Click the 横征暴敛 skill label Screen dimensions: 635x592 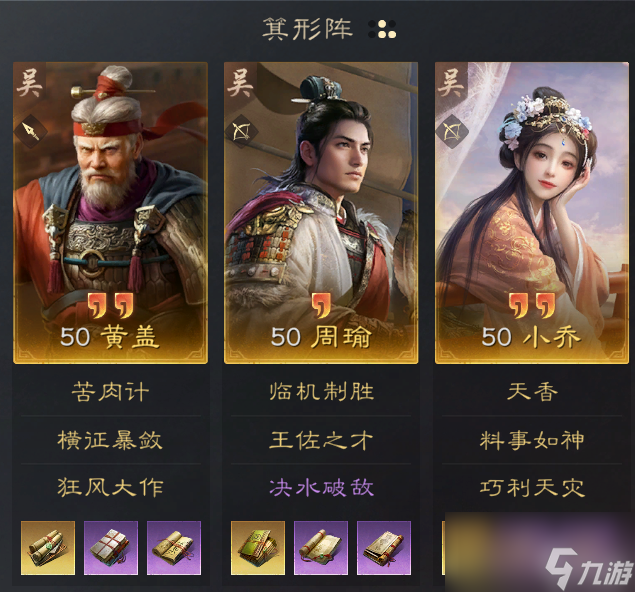tap(110, 440)
